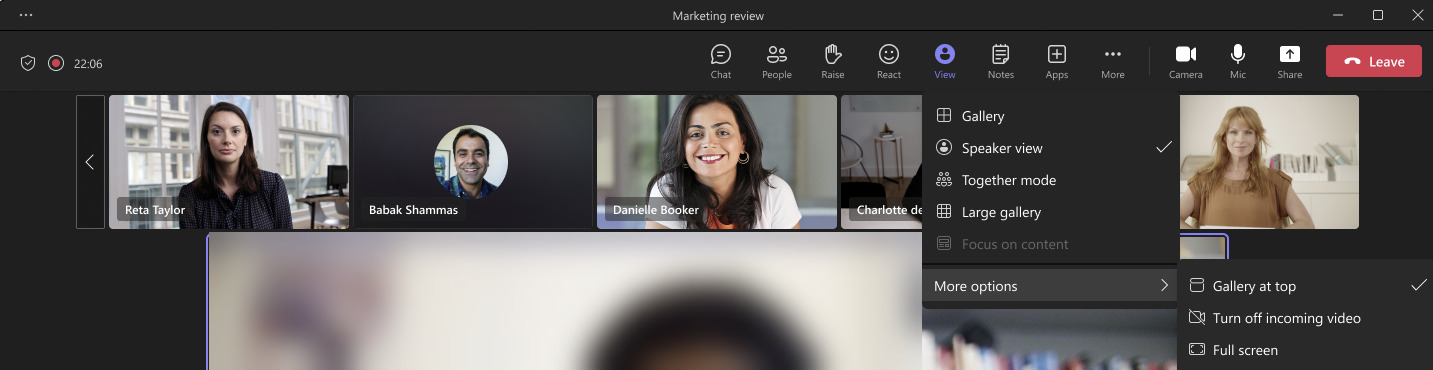This screenshot has width=1433, height=370.
Task: Switch to Together mode
Action: point(1051,180)
